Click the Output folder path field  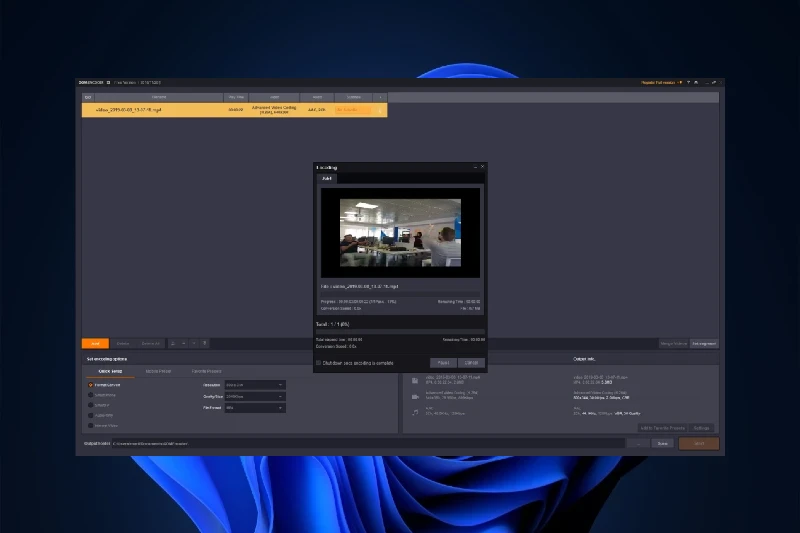(368, 443)
